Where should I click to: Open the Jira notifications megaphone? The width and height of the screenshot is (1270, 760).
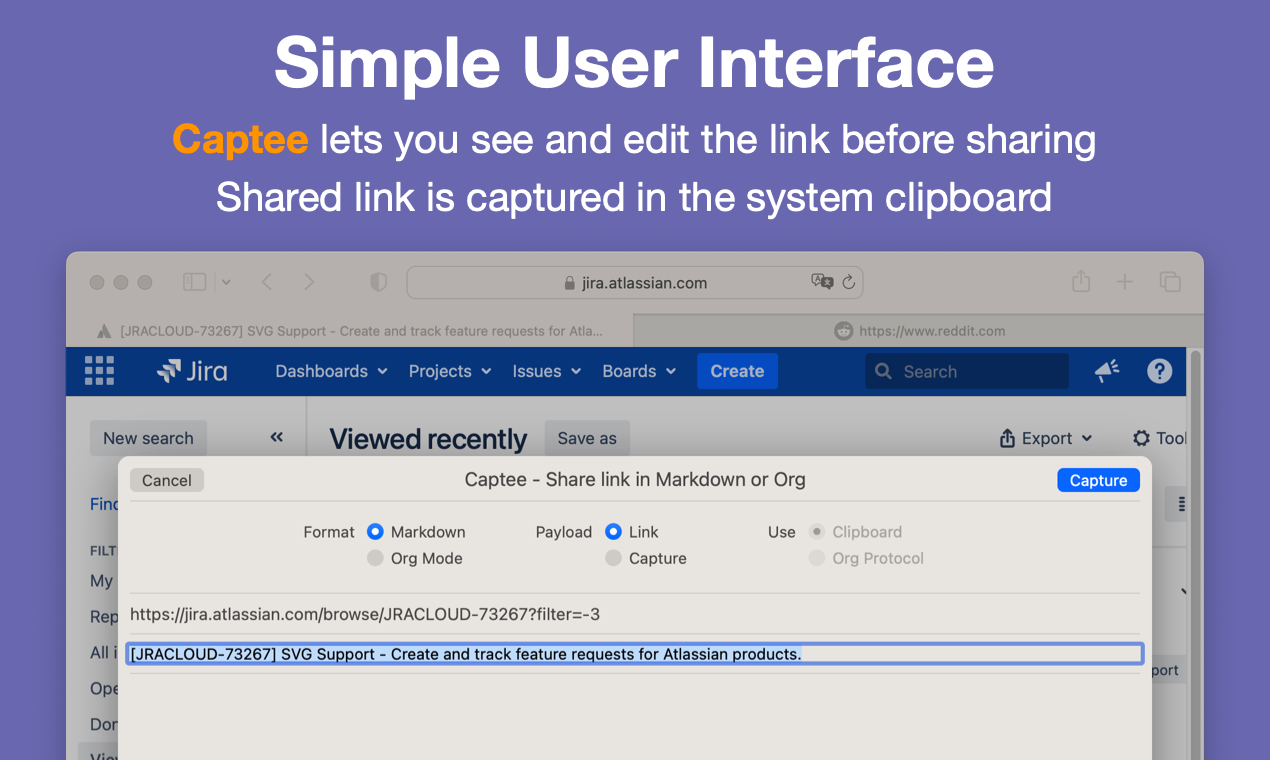click(x=1107, y=371)
